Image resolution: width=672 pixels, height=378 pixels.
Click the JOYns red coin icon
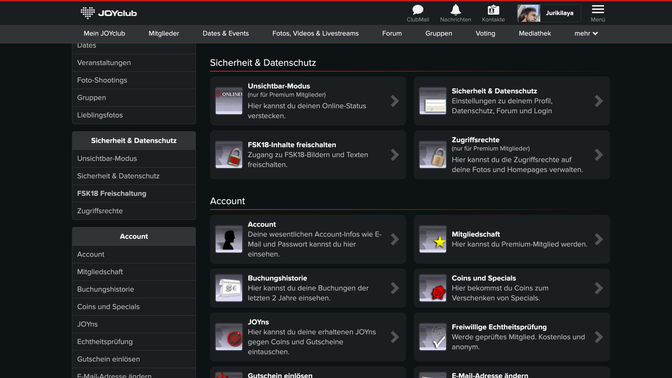tap(229, 337)
